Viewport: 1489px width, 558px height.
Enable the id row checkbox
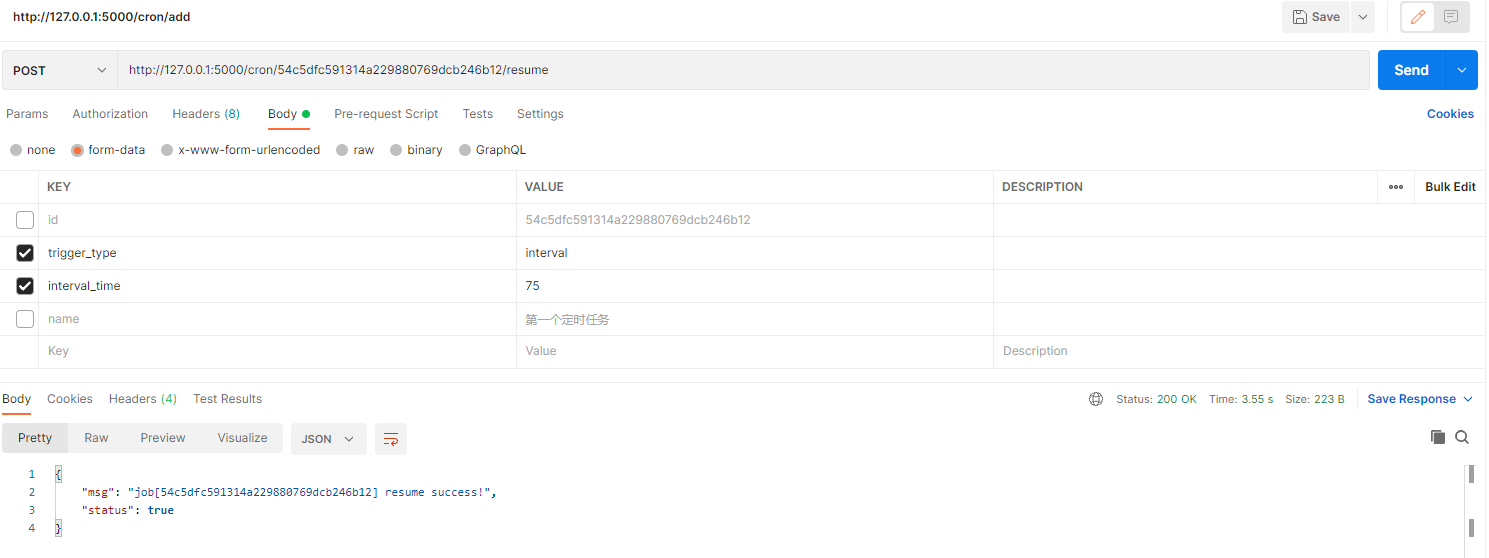(x=25, y=220)
